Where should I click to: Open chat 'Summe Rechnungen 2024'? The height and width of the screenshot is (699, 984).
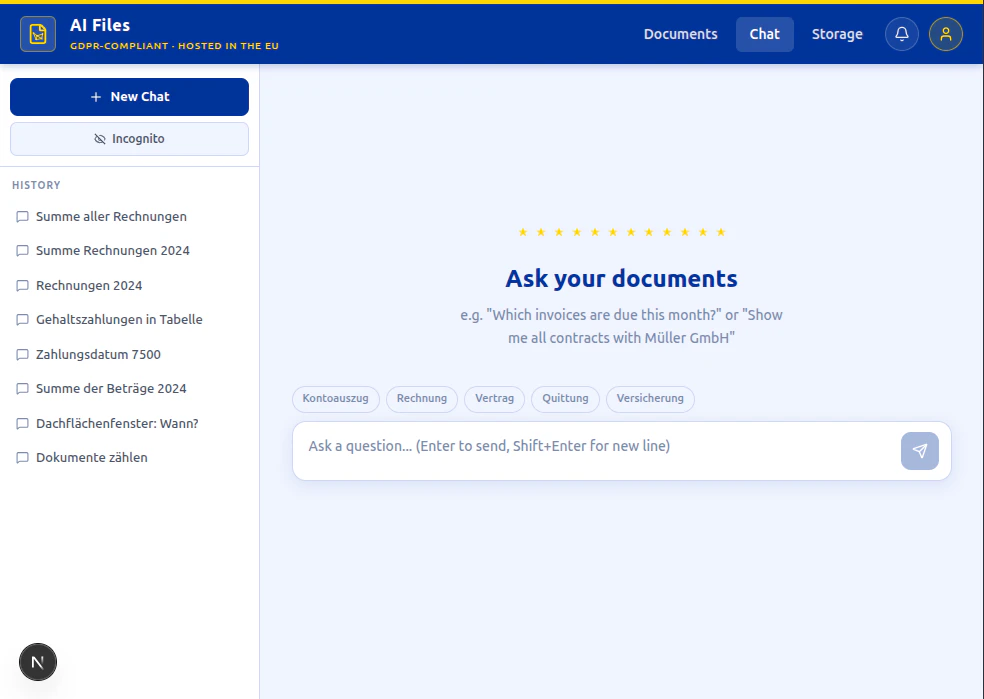(129, 250)
